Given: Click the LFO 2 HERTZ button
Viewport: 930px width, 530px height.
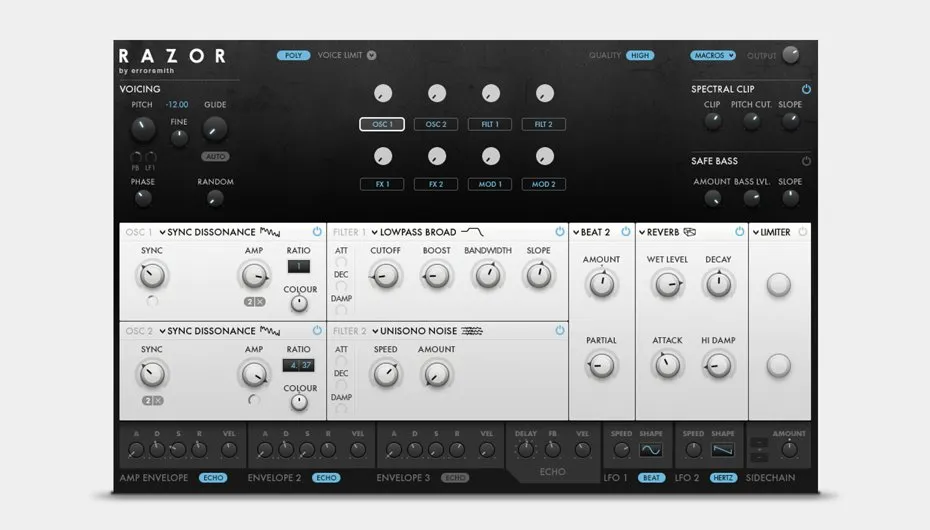Looking at the screenshot, I should (723, 478).
